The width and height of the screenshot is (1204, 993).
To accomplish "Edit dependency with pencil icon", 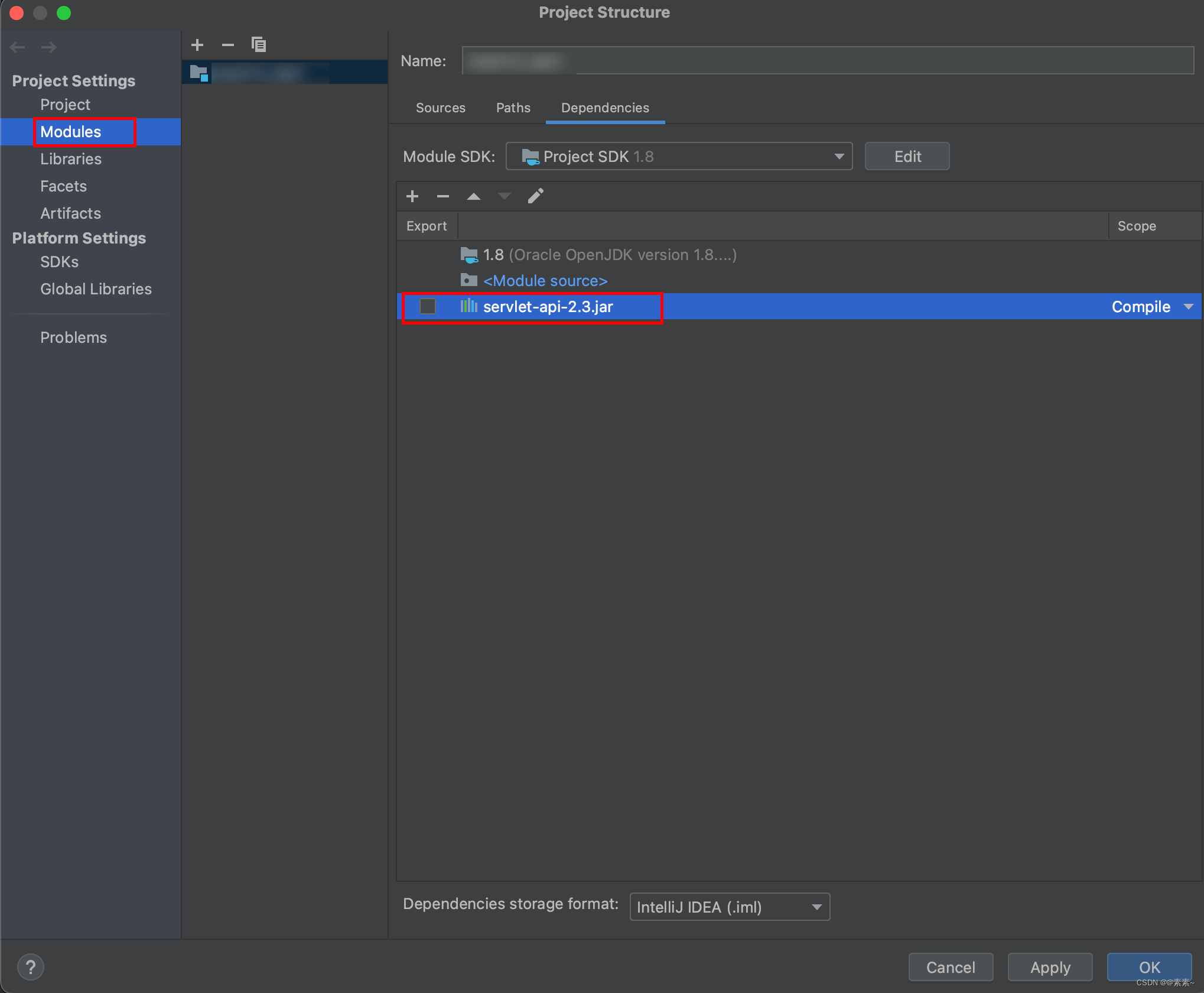I will [535, 196].
